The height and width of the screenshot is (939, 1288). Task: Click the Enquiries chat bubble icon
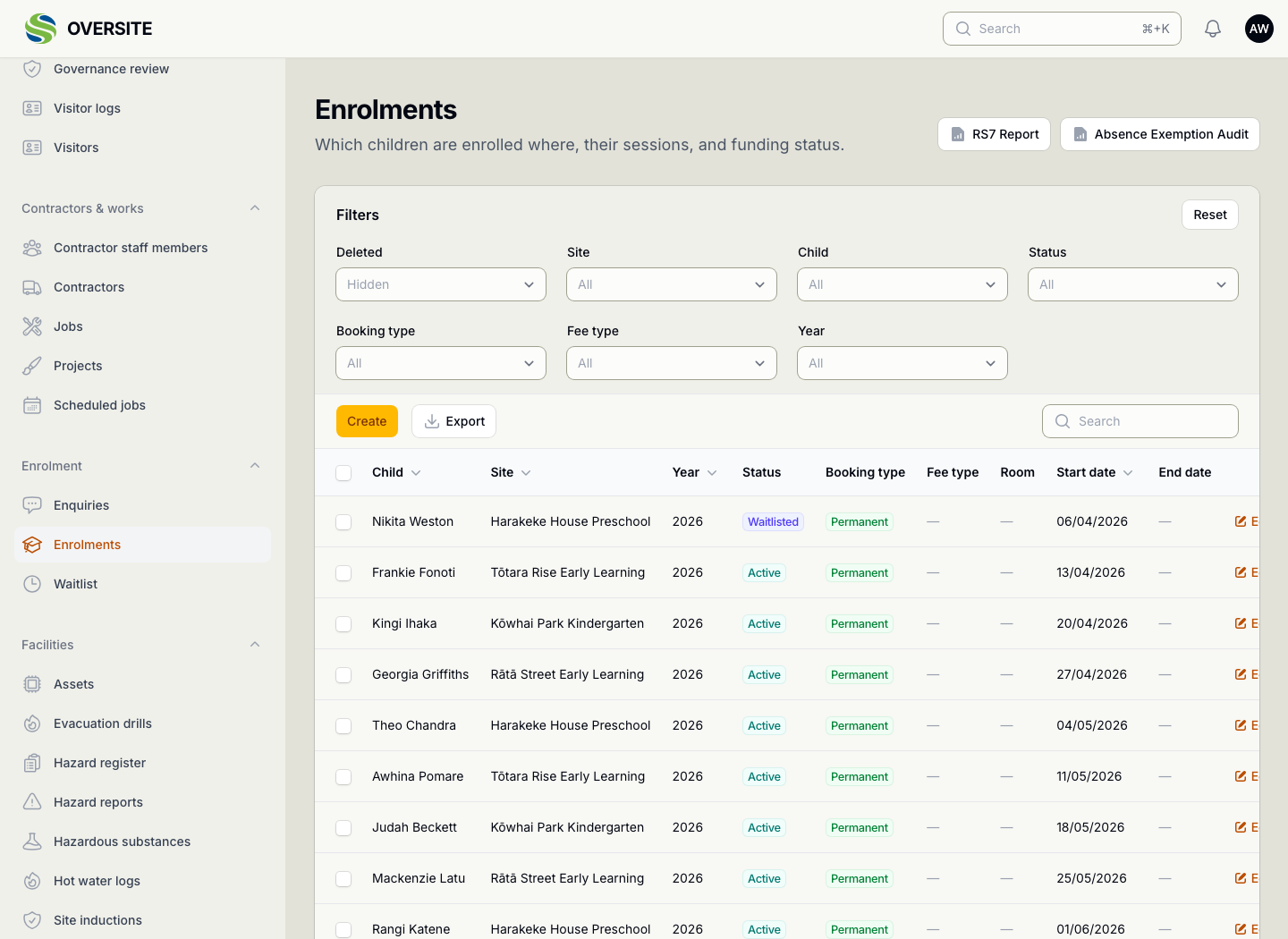point(32,505)
